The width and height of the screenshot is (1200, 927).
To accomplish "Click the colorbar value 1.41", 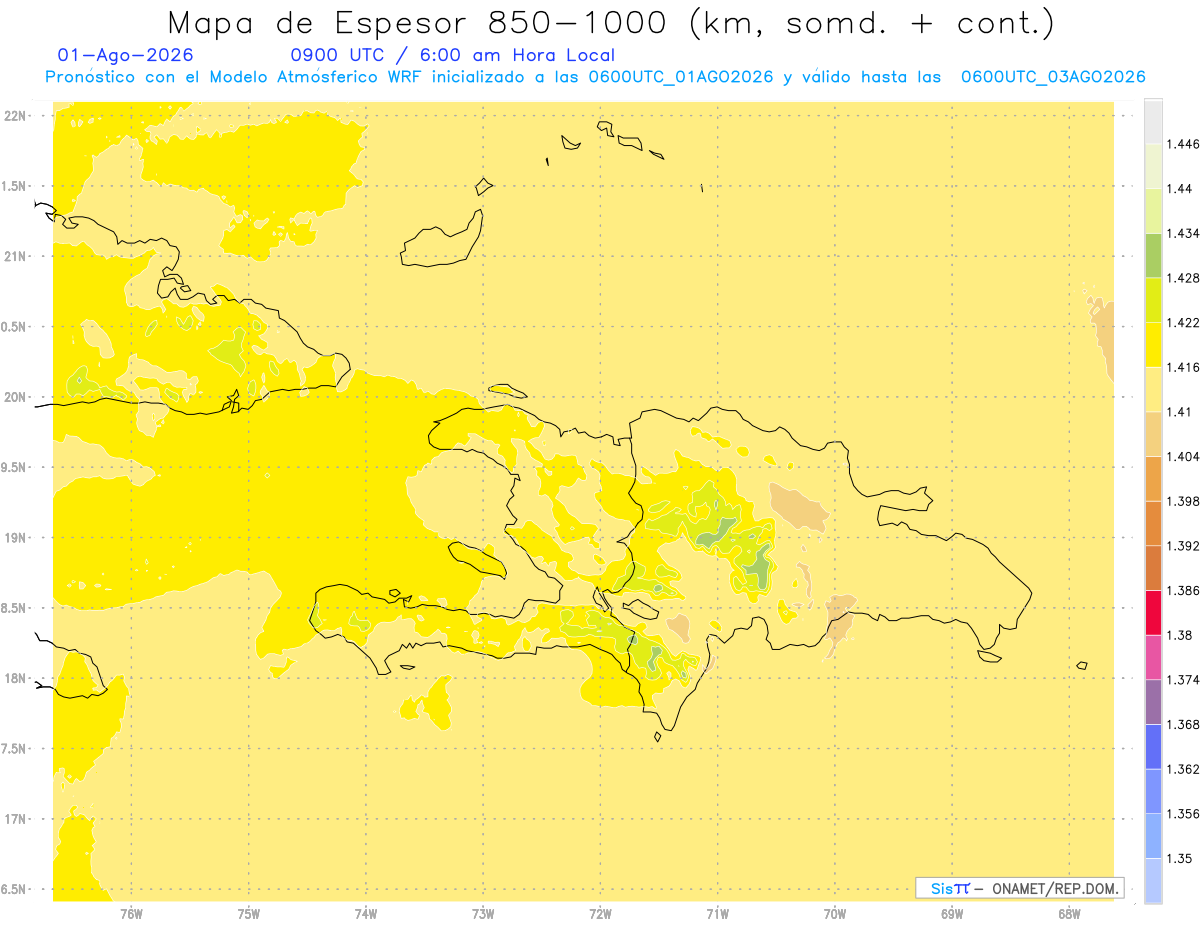I will (x=1179, y=412).
